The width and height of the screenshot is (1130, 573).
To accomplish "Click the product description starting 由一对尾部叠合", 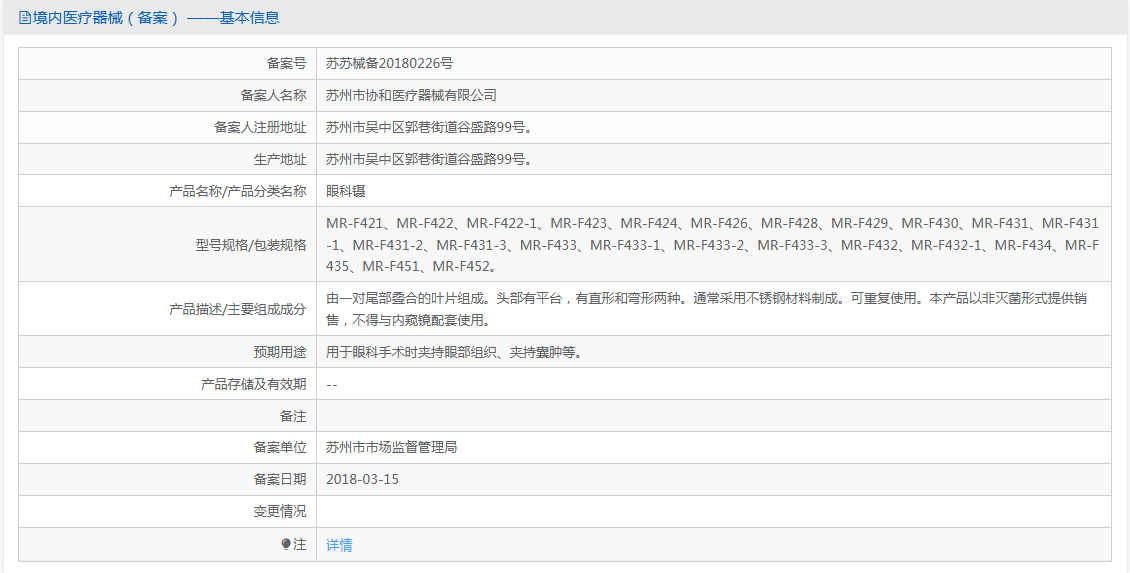I will click(706, 308).
